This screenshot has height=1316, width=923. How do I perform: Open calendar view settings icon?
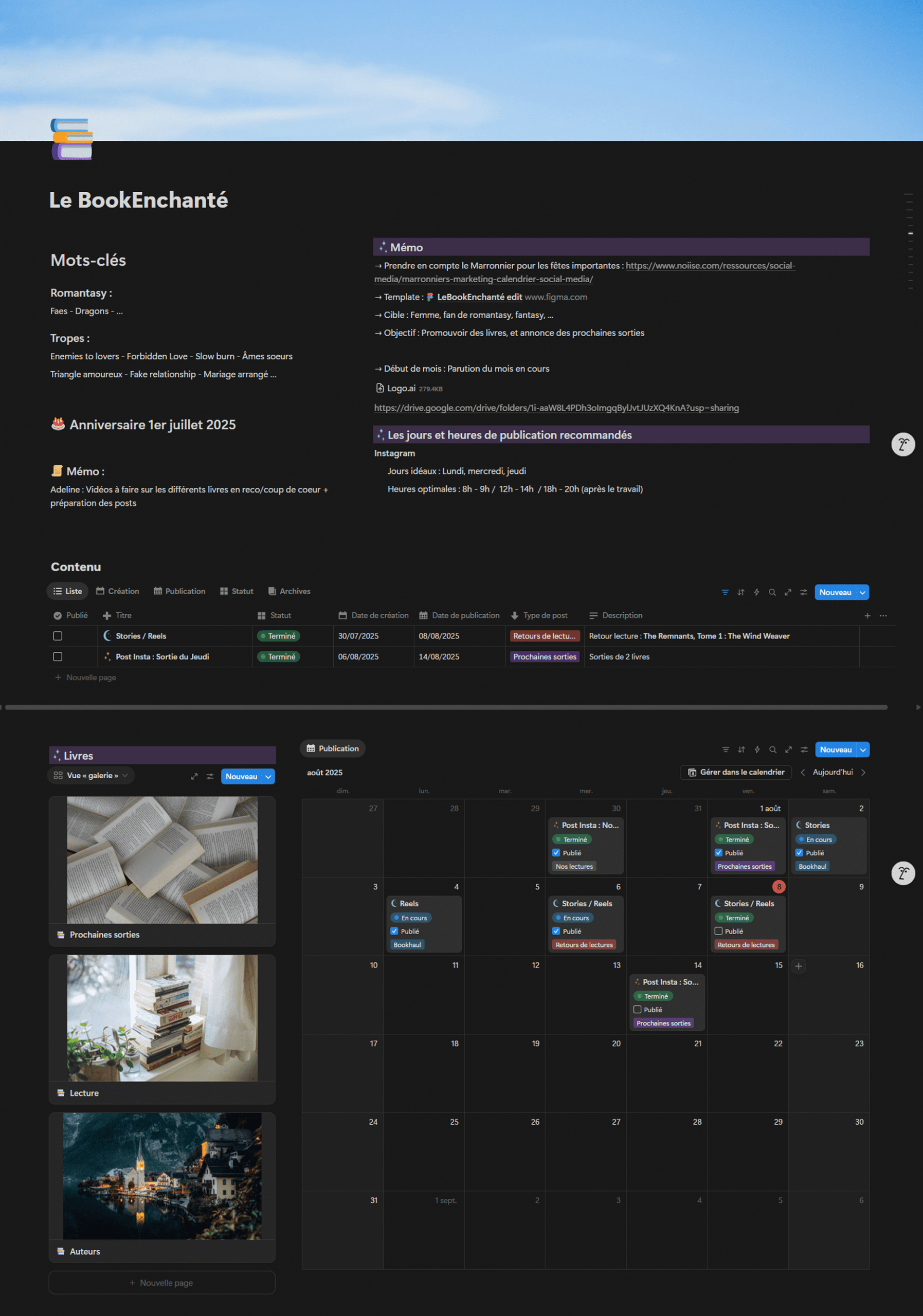pyautogui.click(x=804, y=750)
